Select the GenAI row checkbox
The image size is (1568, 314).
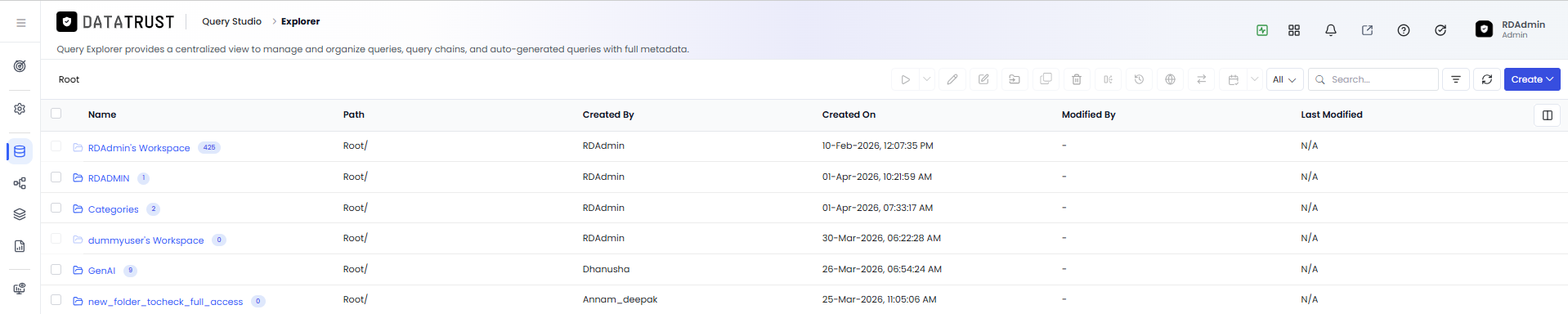click(56, 269)
